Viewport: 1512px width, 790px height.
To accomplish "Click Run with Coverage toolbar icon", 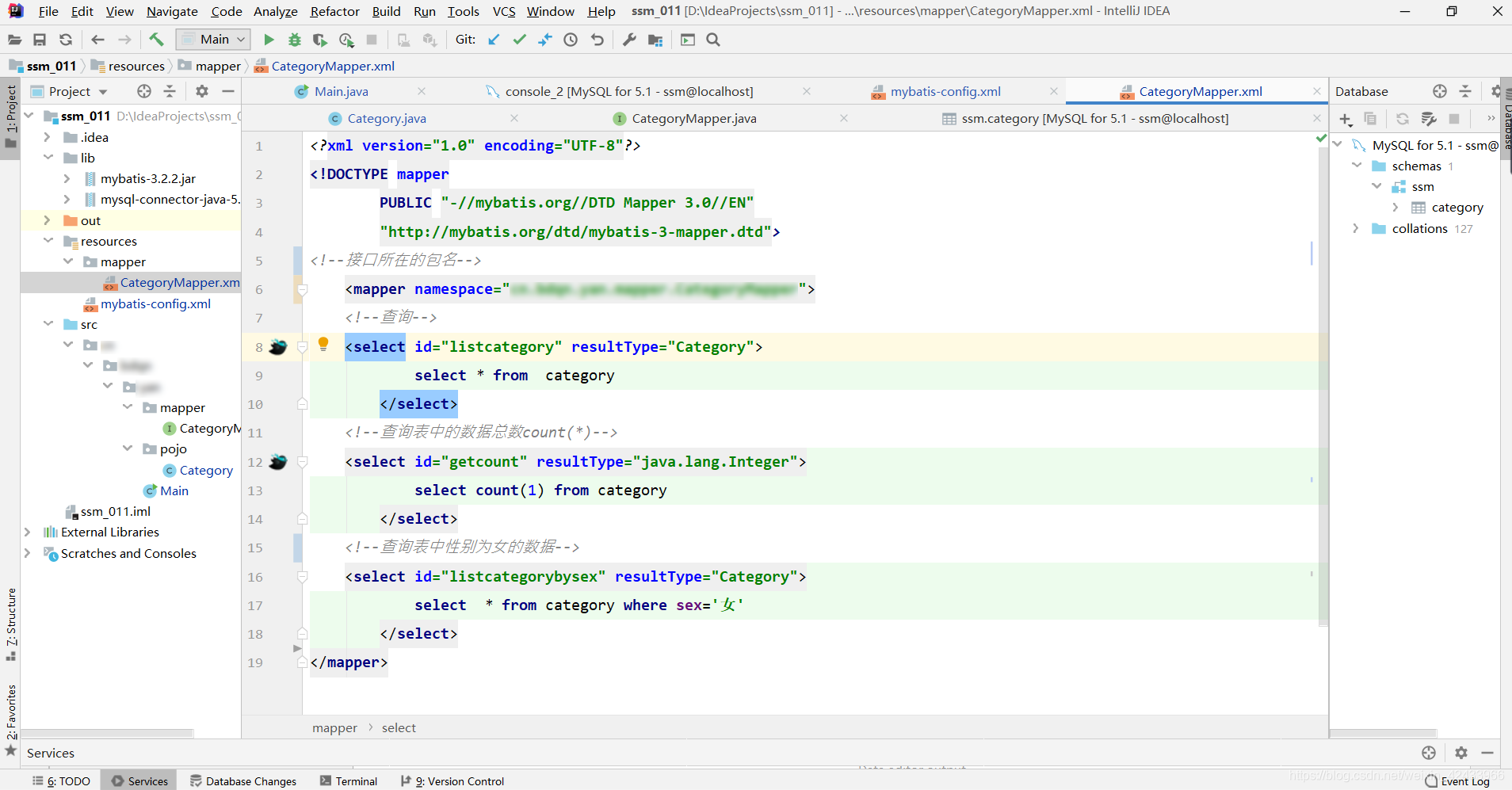I will coord(320,40).
